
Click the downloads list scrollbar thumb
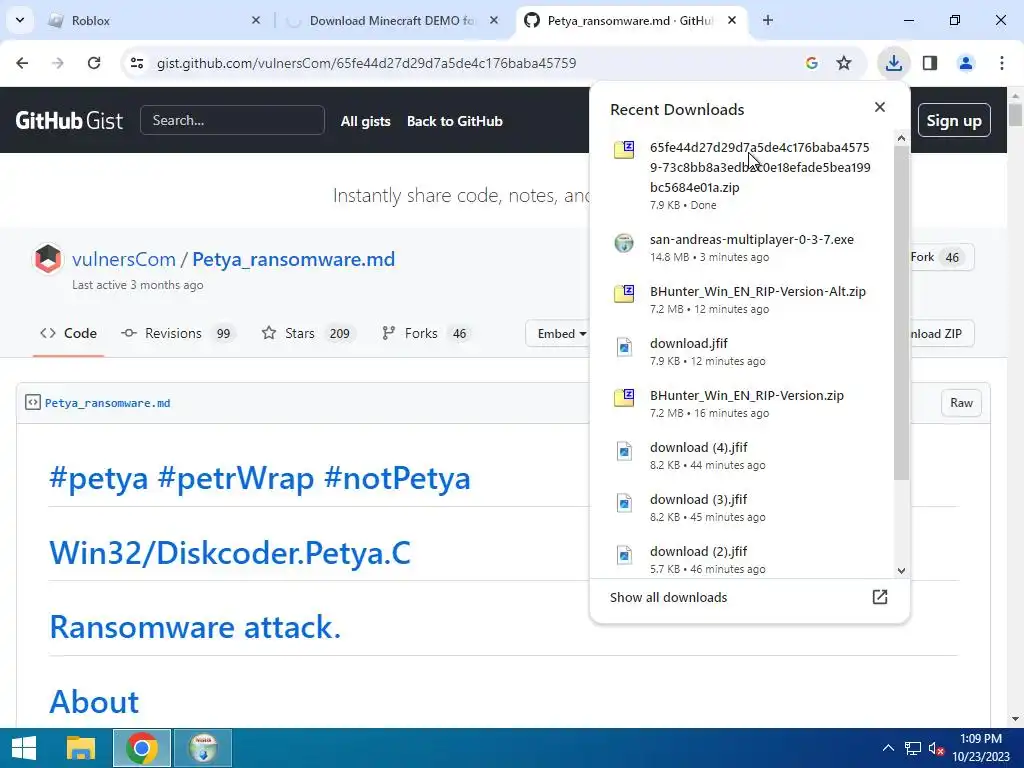pyautogui.click(x=901, y=312)
